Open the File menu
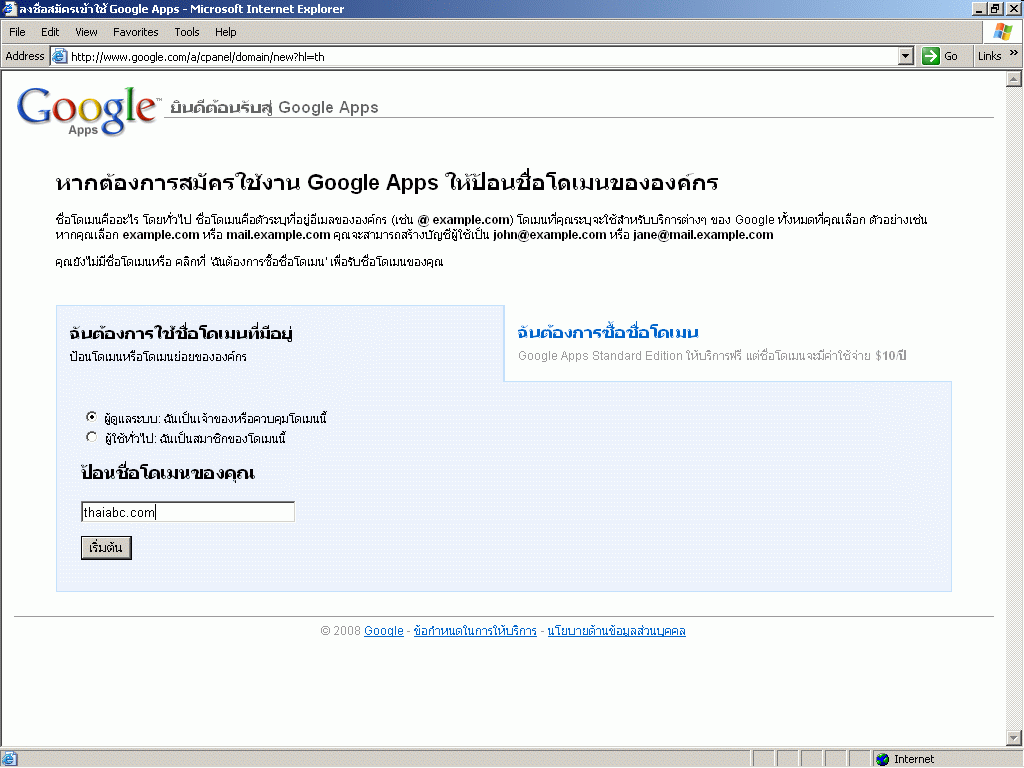This screenshot has height=768, width=1024. 17,32
